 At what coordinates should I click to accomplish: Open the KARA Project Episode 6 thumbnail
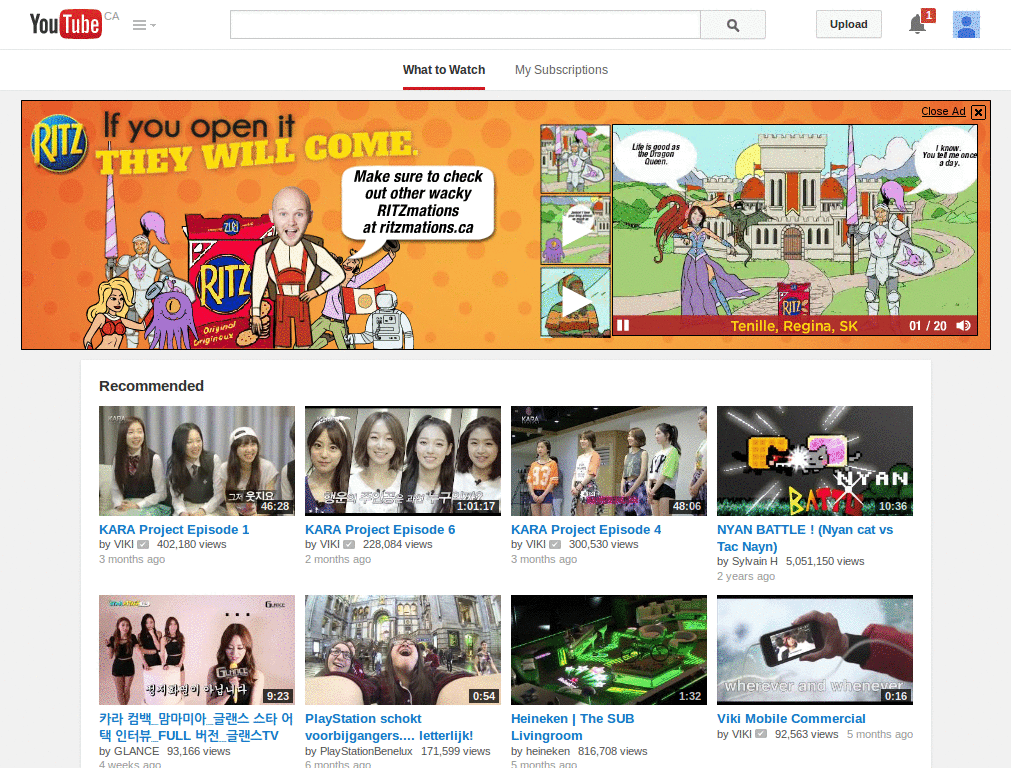pos(403,461)
